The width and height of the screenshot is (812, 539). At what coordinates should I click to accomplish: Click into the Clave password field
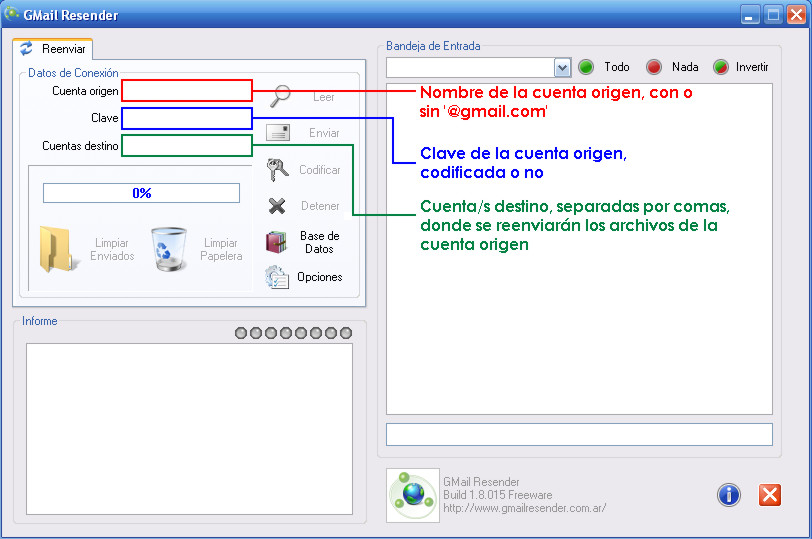click(x=187, y=119)
